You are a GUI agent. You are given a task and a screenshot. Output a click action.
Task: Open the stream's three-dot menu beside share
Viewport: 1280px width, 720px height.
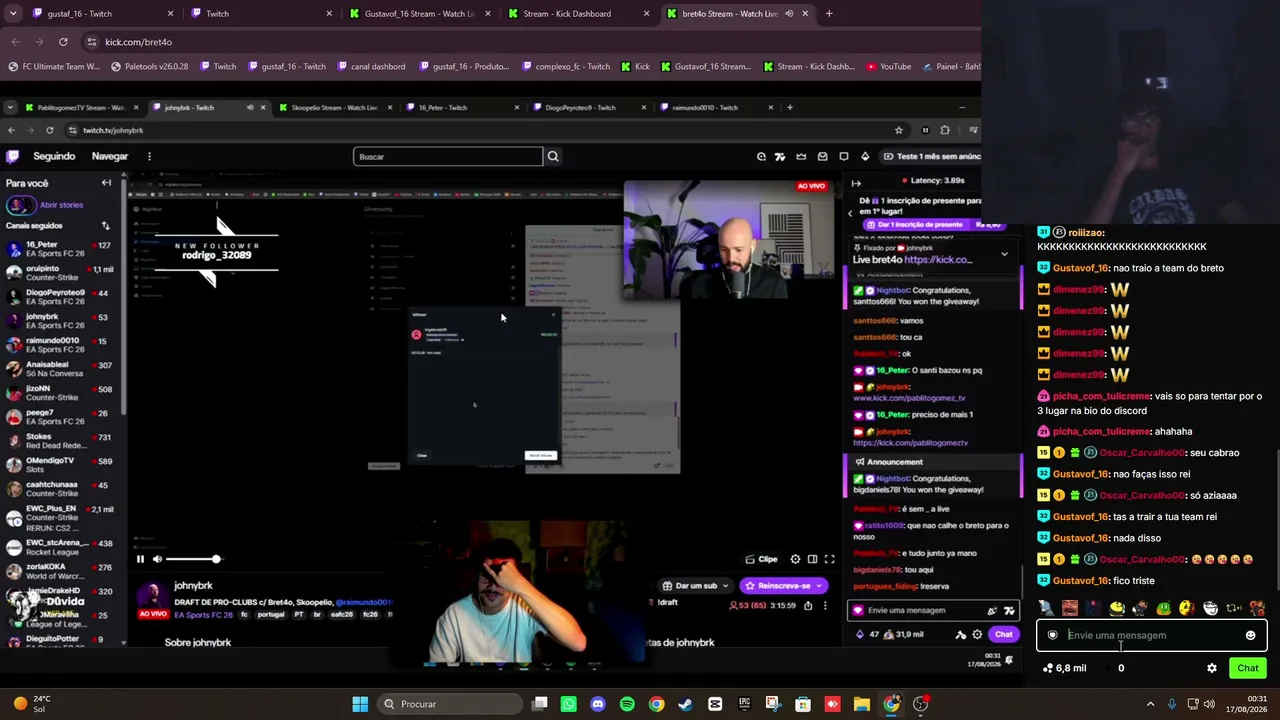[x=824, y=605]
